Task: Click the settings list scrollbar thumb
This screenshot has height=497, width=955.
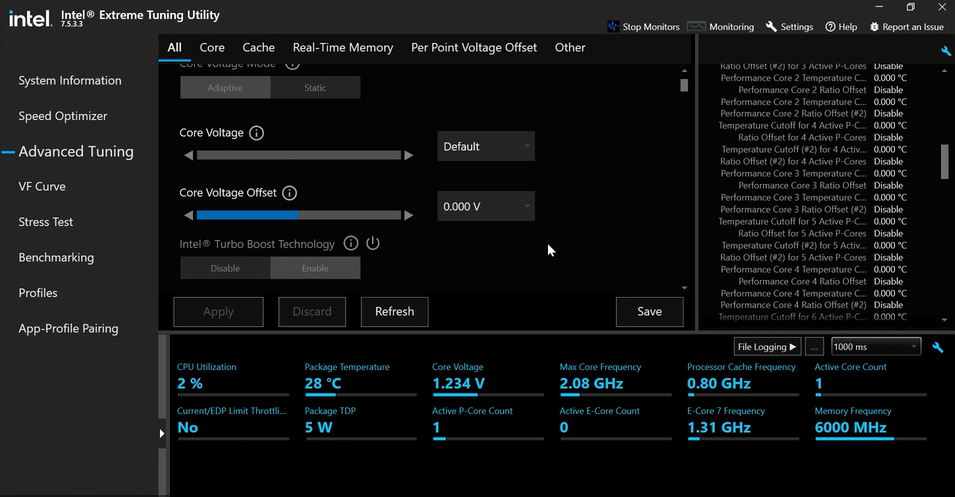Action: pyautogui.click(x=945, y=161)
